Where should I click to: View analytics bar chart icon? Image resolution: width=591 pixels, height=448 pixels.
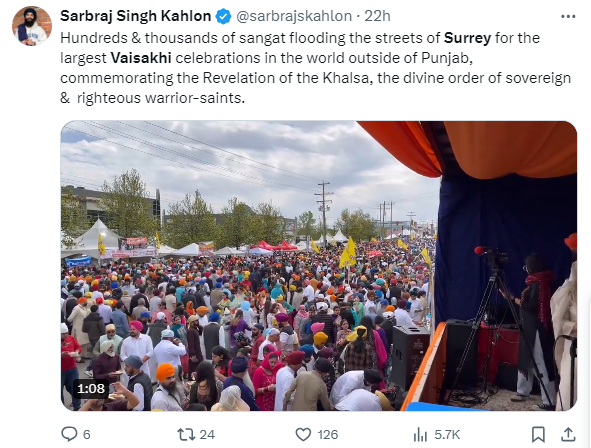420,434
